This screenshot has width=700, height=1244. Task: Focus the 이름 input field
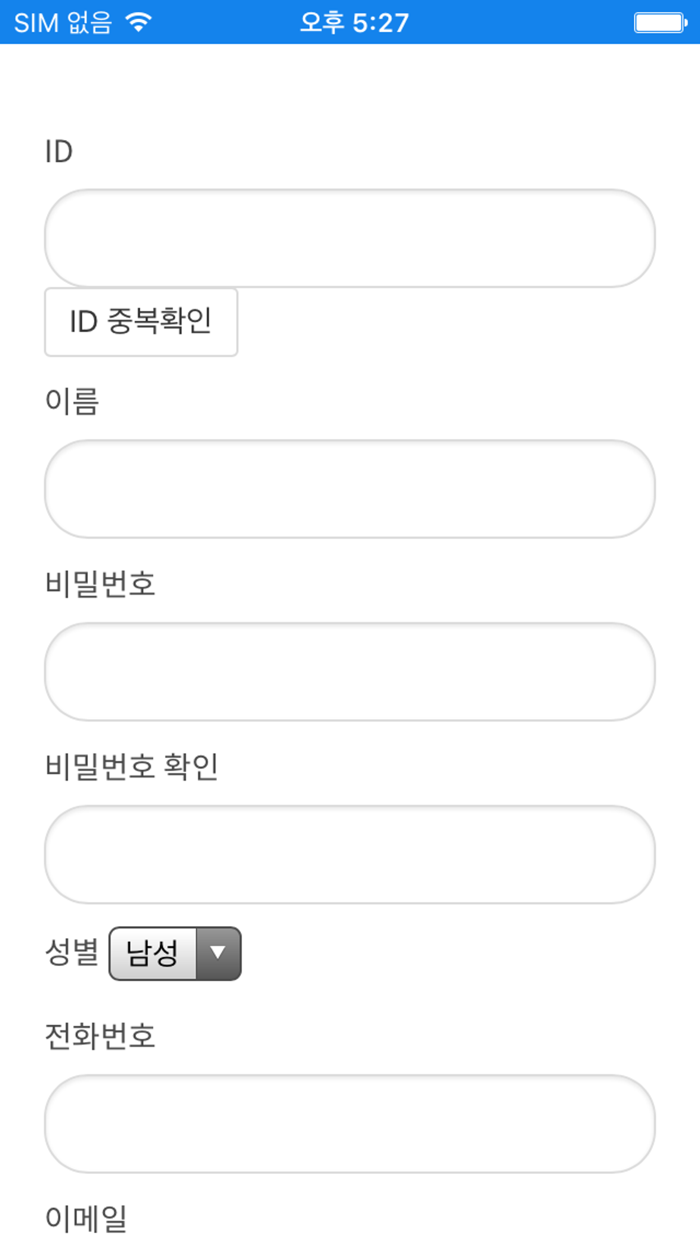[x=350, y=489]
